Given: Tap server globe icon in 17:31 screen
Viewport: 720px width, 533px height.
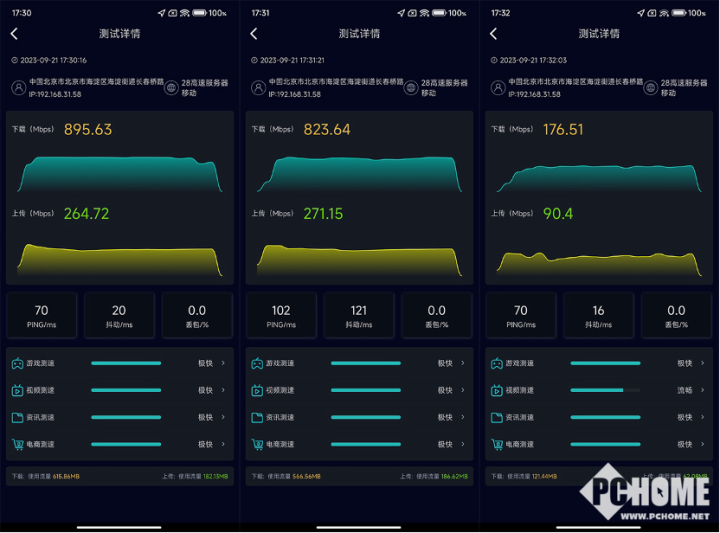Looking at the screenshot, I should click(411, 87).
